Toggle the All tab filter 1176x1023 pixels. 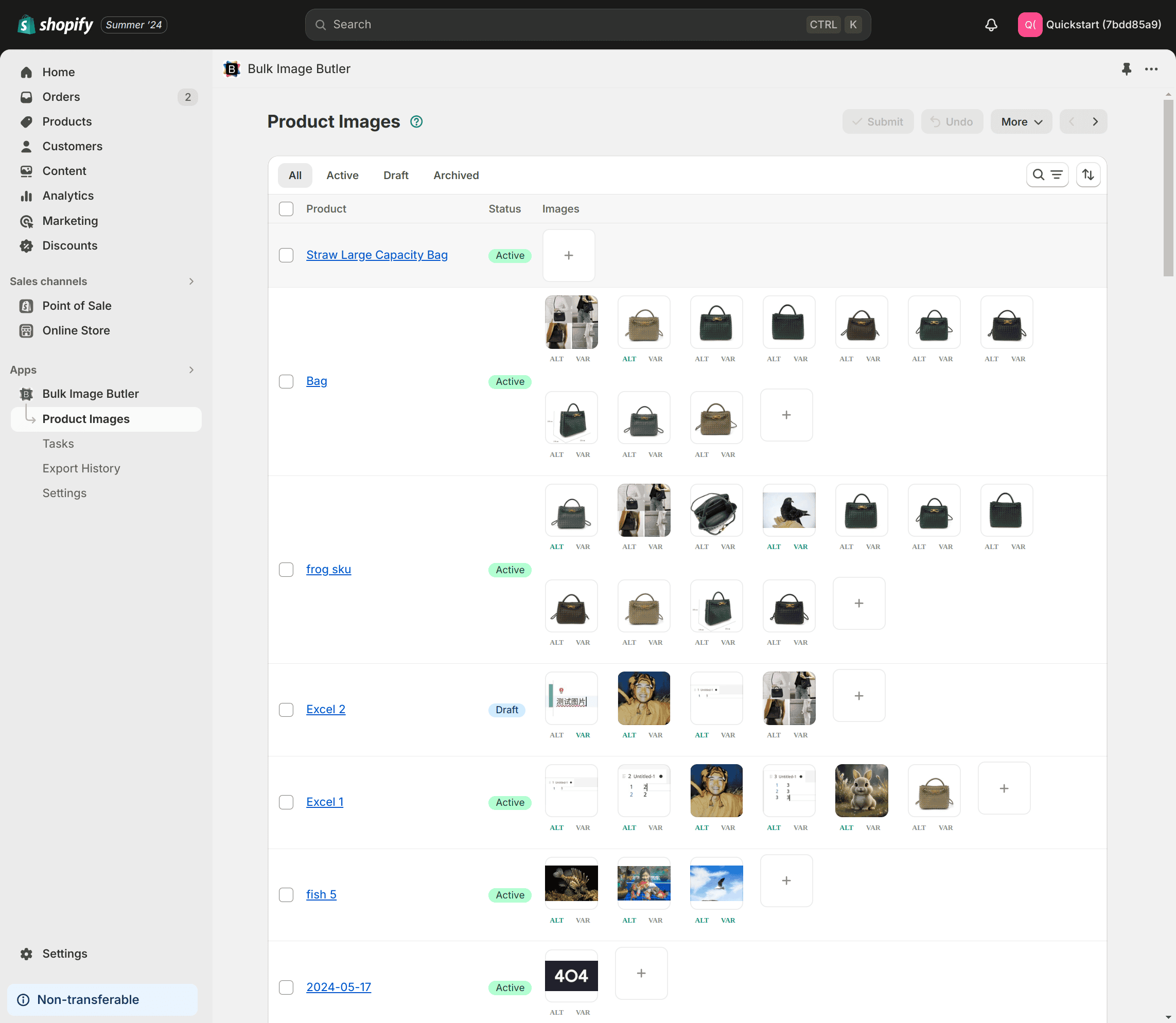click(296, 175)
